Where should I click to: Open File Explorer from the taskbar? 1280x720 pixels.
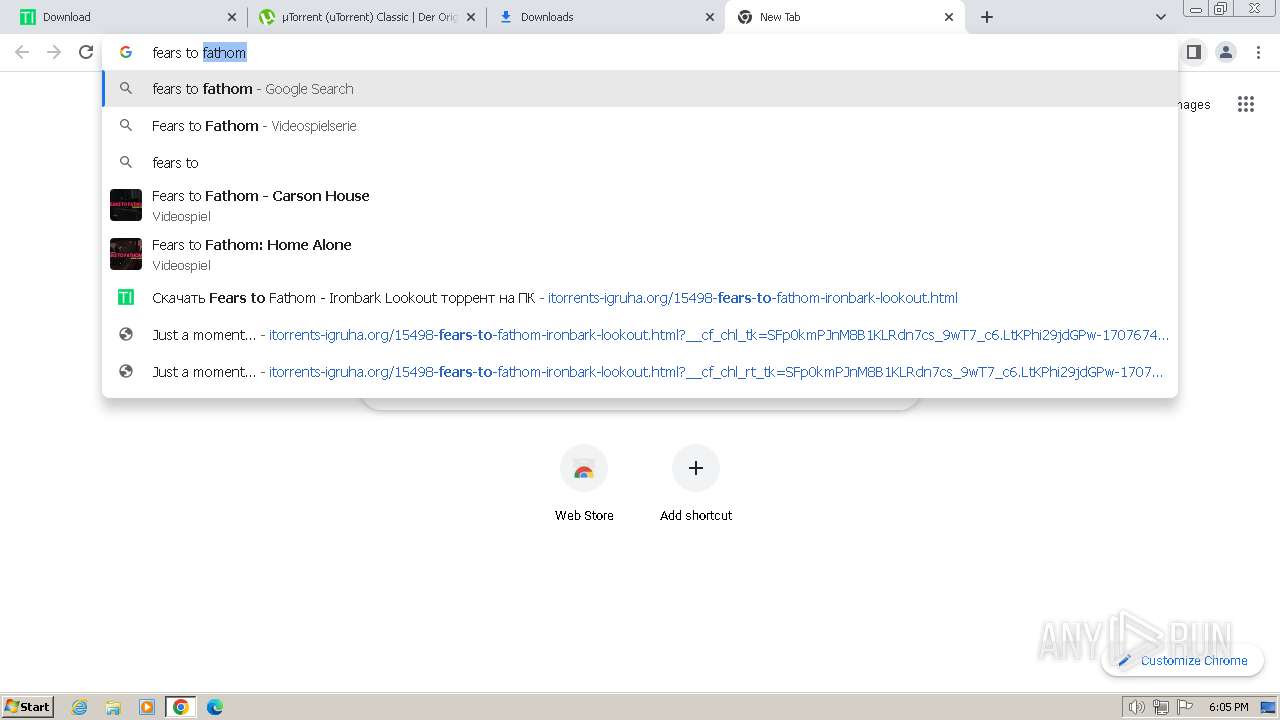113,707
